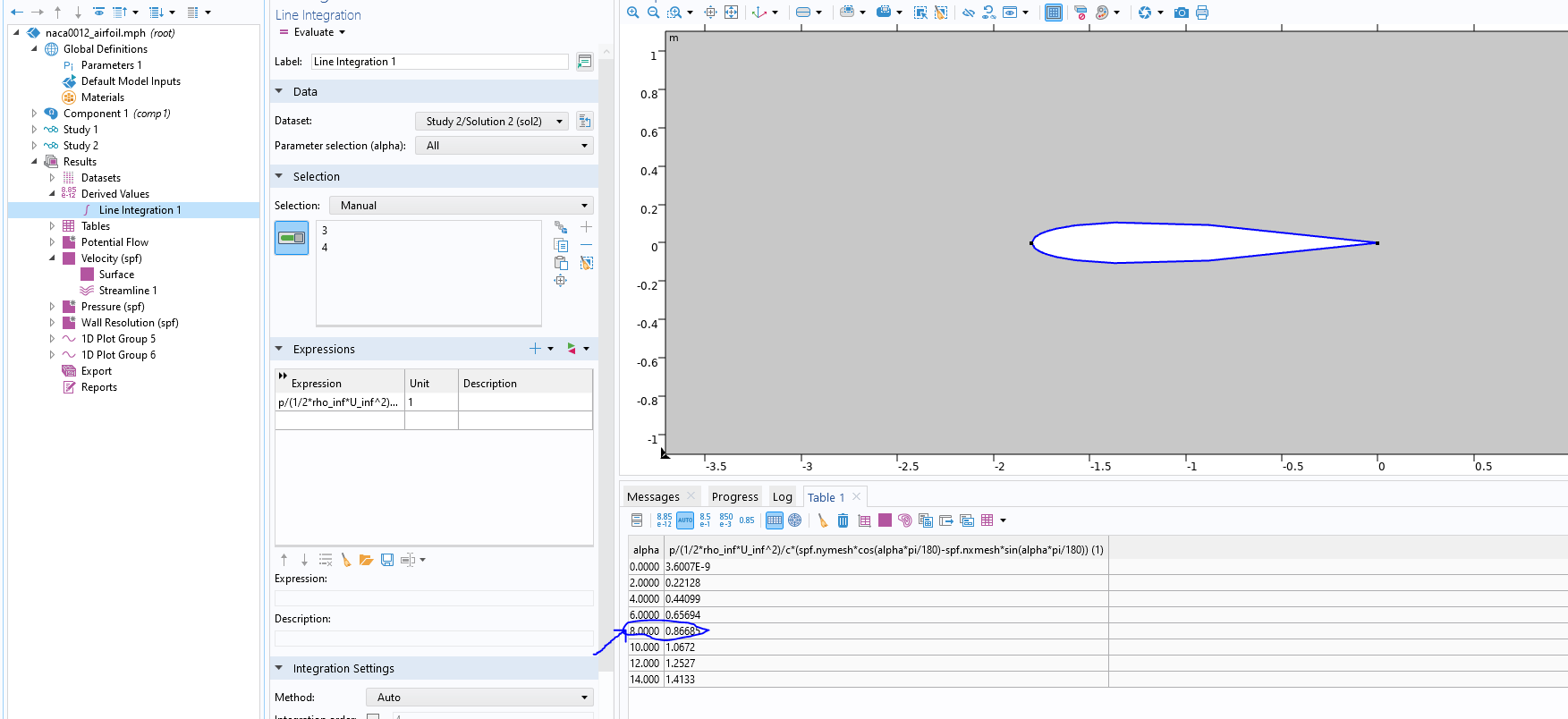
Task: Click the Print icon in graphics toolbar
Action: coord(1202,13)
